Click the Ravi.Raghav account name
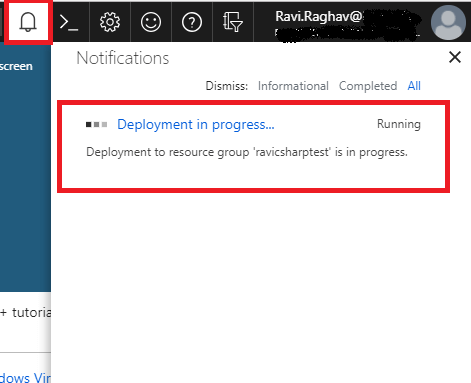Screen dimensions: 471x383 click(x=318, y=16)
